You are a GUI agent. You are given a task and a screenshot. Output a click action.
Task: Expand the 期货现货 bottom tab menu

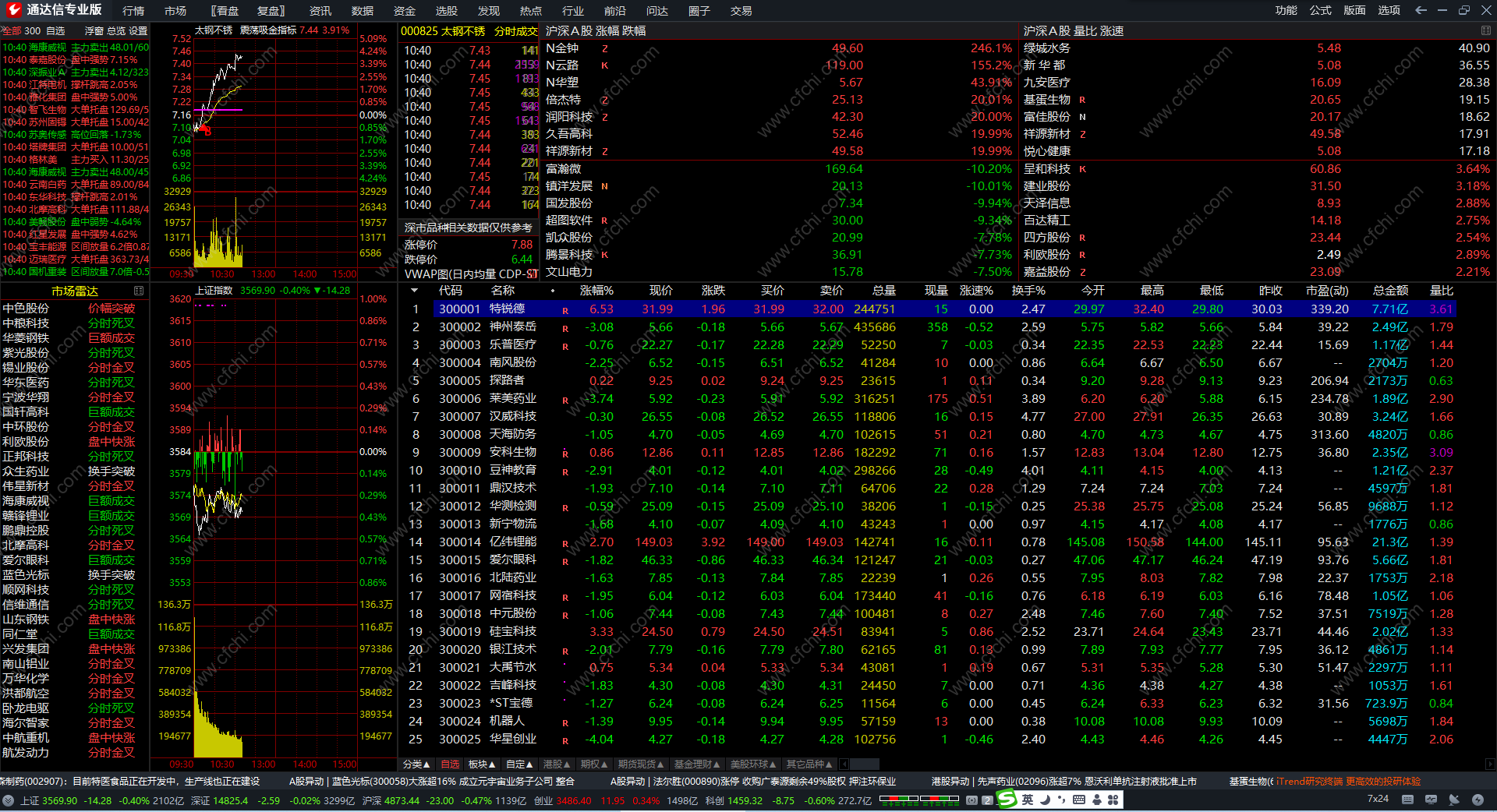[x=641, y=764]
